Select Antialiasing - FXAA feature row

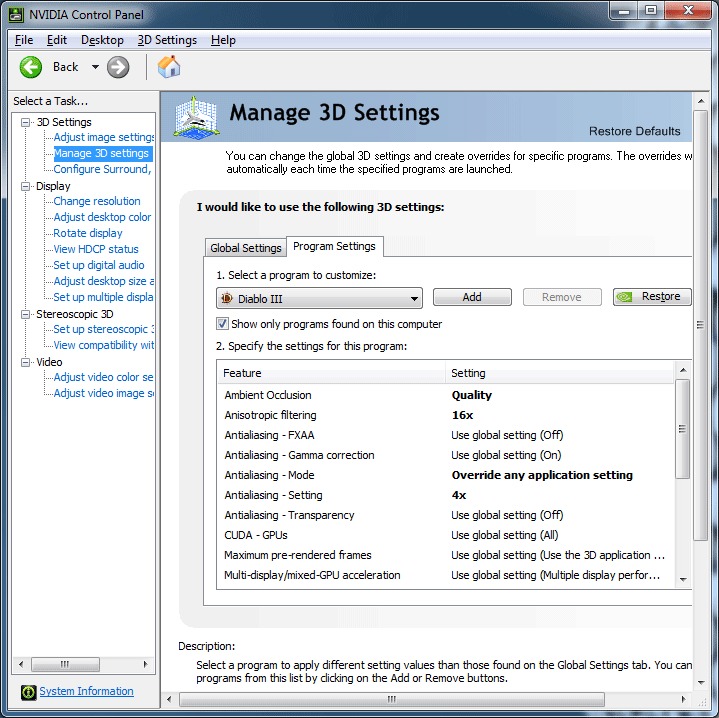click(x=446, y=435)
